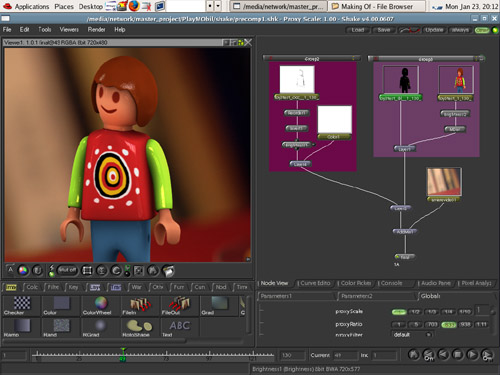
Task: Click the letter A button in the viewer toolbar
Action: coord(10,270)
